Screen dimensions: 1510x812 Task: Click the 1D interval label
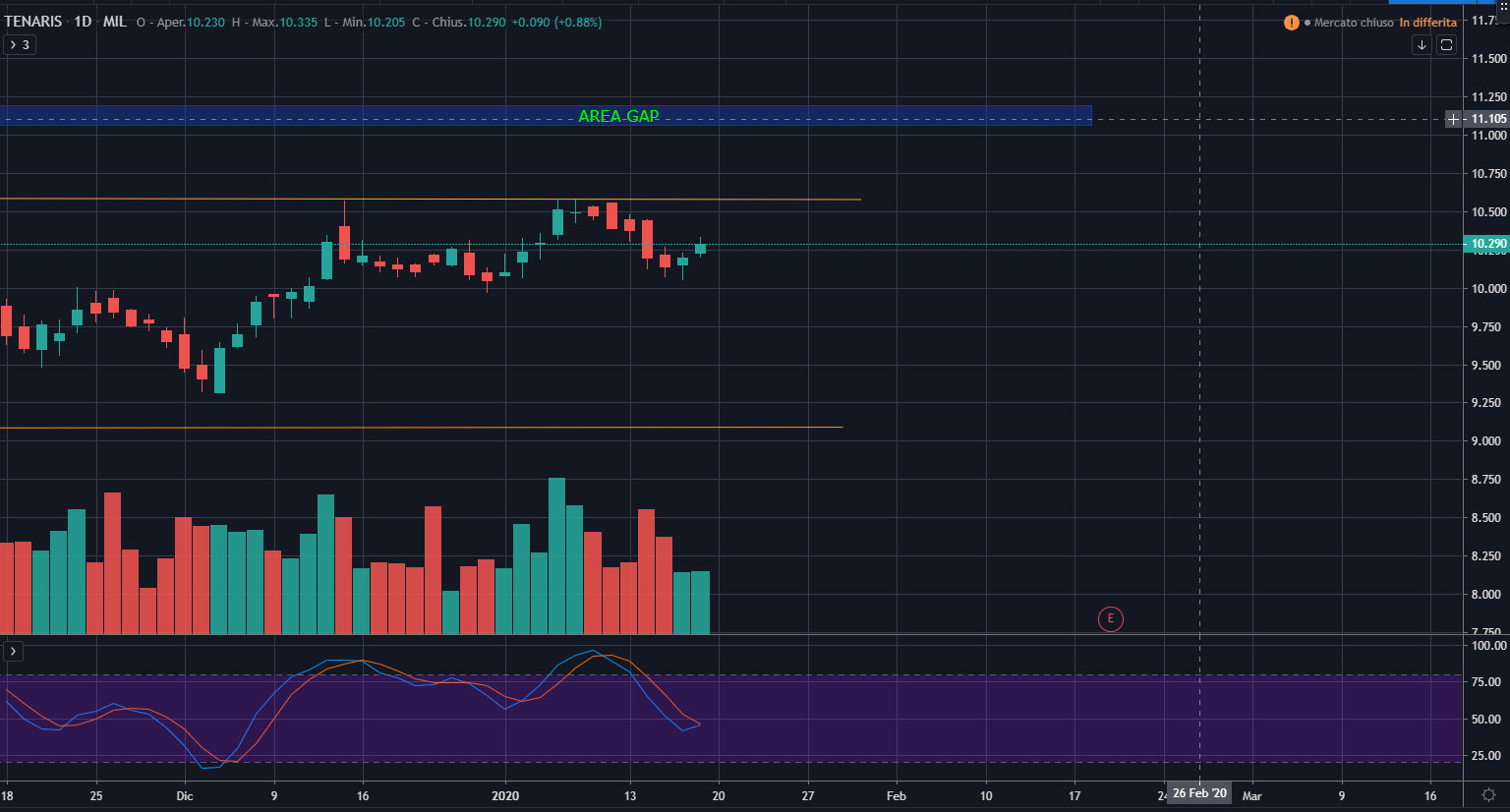[x=83, y=22]
